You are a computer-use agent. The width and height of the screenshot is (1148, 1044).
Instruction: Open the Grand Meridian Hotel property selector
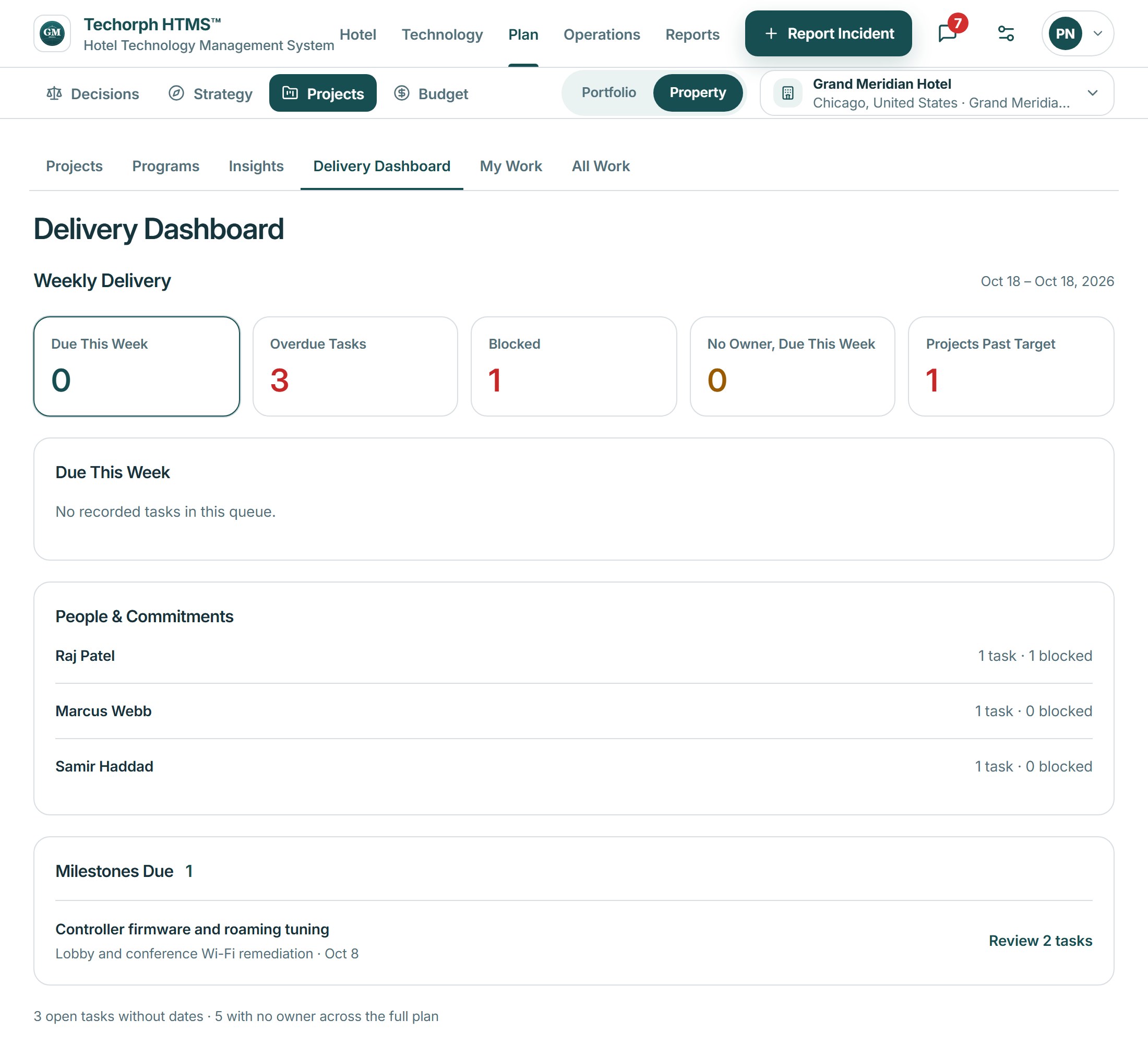click(x=936, y=93)
